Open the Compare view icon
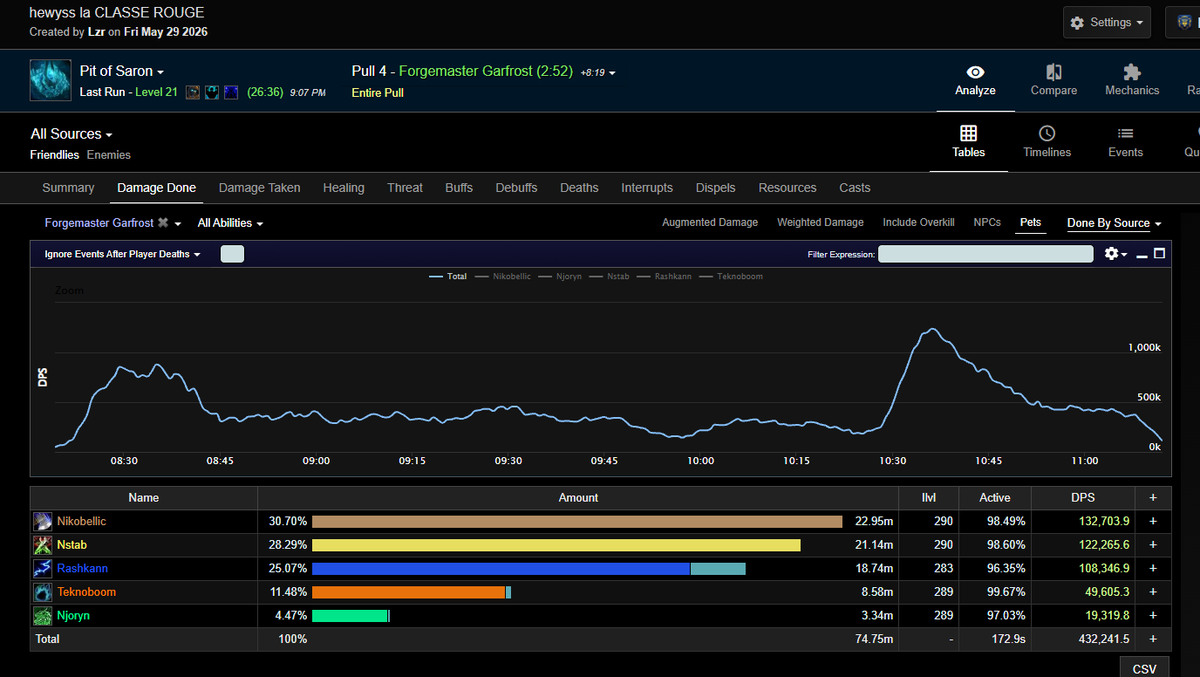 click(x=1054, y=72)
